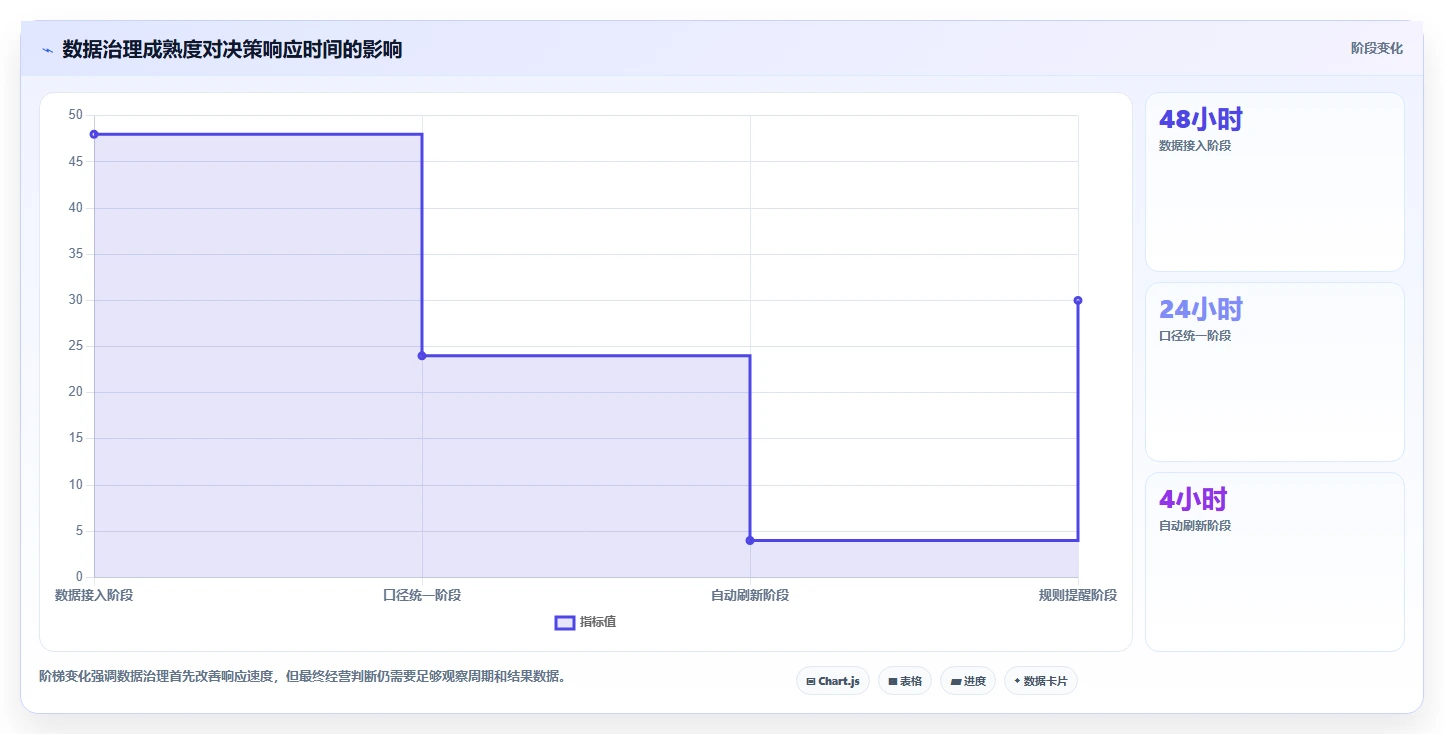The width and height of the screenshot is (1444, 734).
Task: Click the 阶段变化 label in header
Action: 1377,48
